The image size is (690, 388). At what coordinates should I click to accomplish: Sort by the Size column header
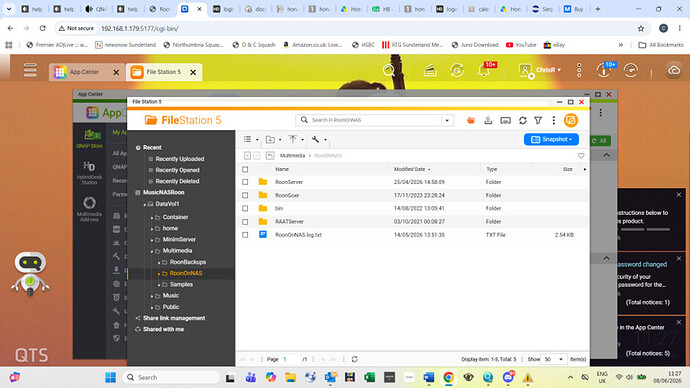coord(568,169)
